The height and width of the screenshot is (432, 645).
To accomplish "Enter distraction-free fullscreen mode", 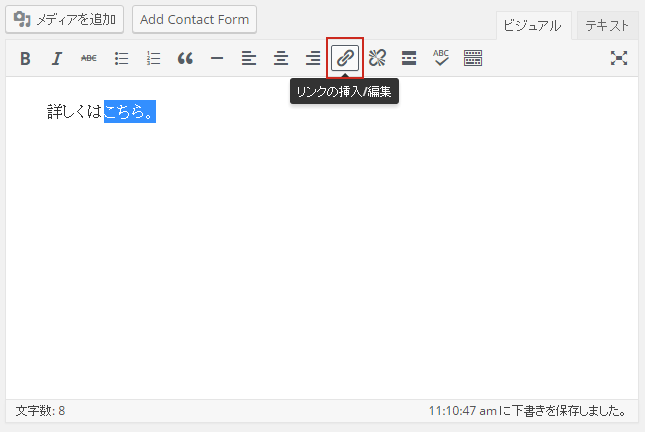I will [x=619, y=58].
